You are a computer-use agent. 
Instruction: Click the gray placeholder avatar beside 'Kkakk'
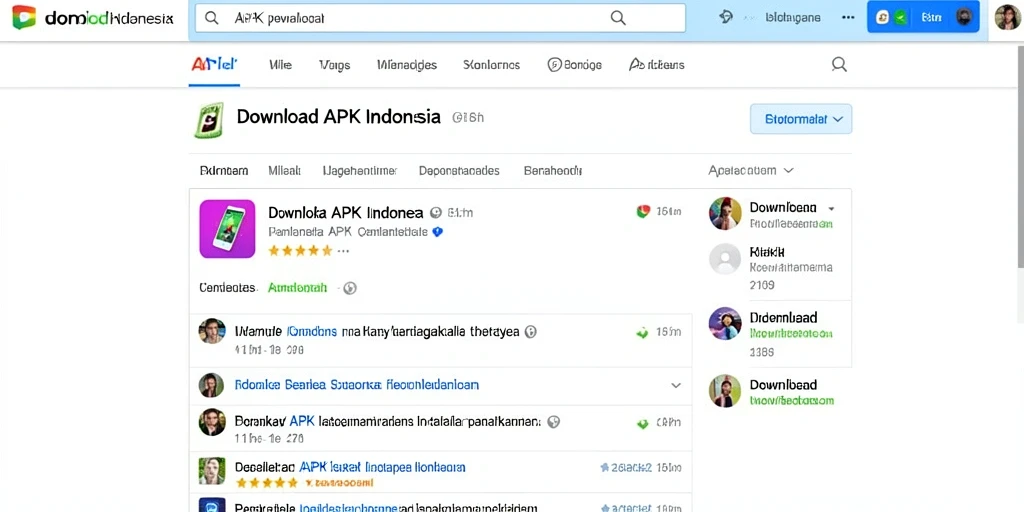click(x=725, y=259)
